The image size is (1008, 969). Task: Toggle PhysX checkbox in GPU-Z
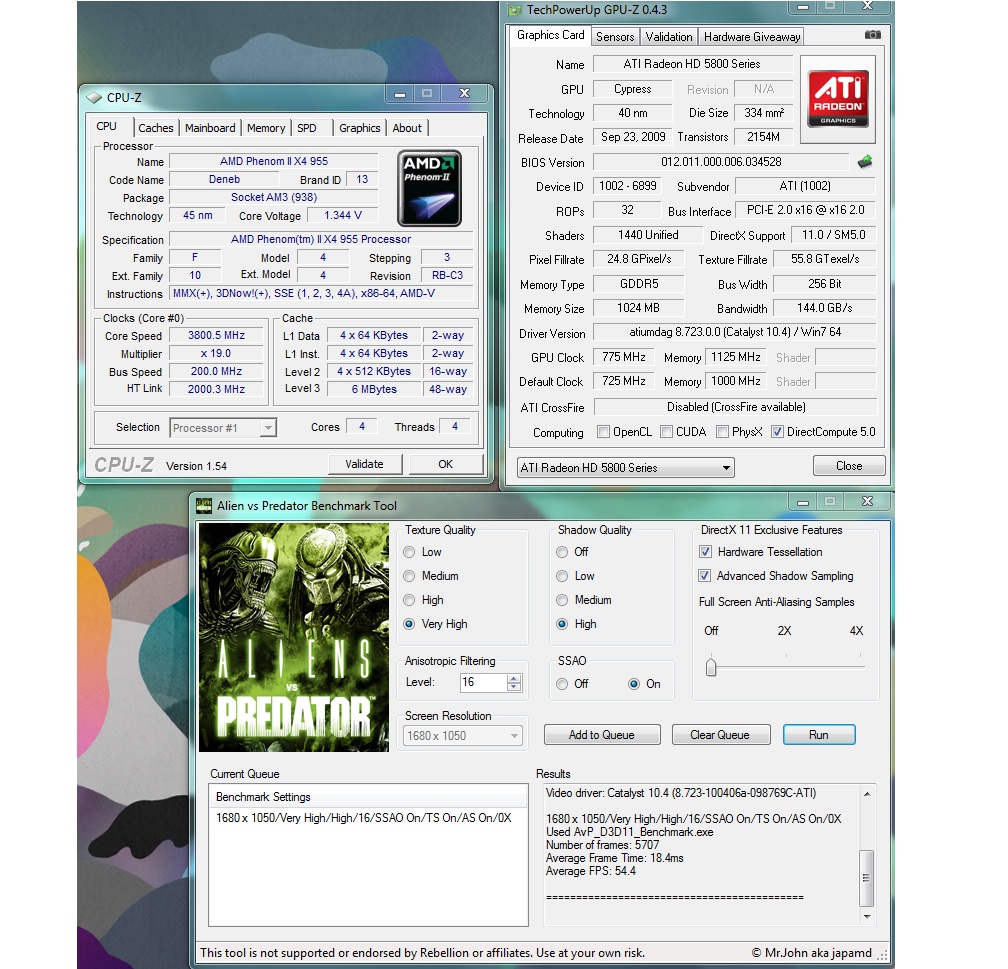tap(723, 431)
